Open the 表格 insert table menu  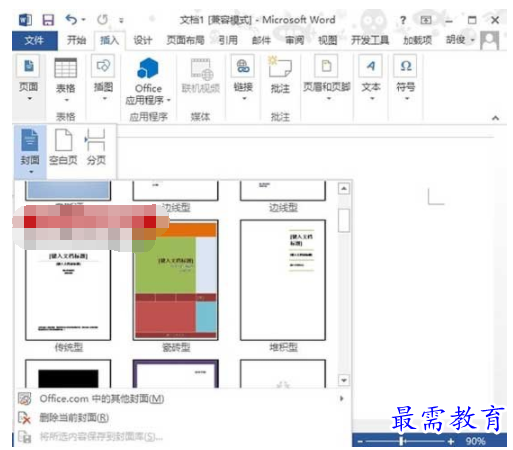coord(66,79)
